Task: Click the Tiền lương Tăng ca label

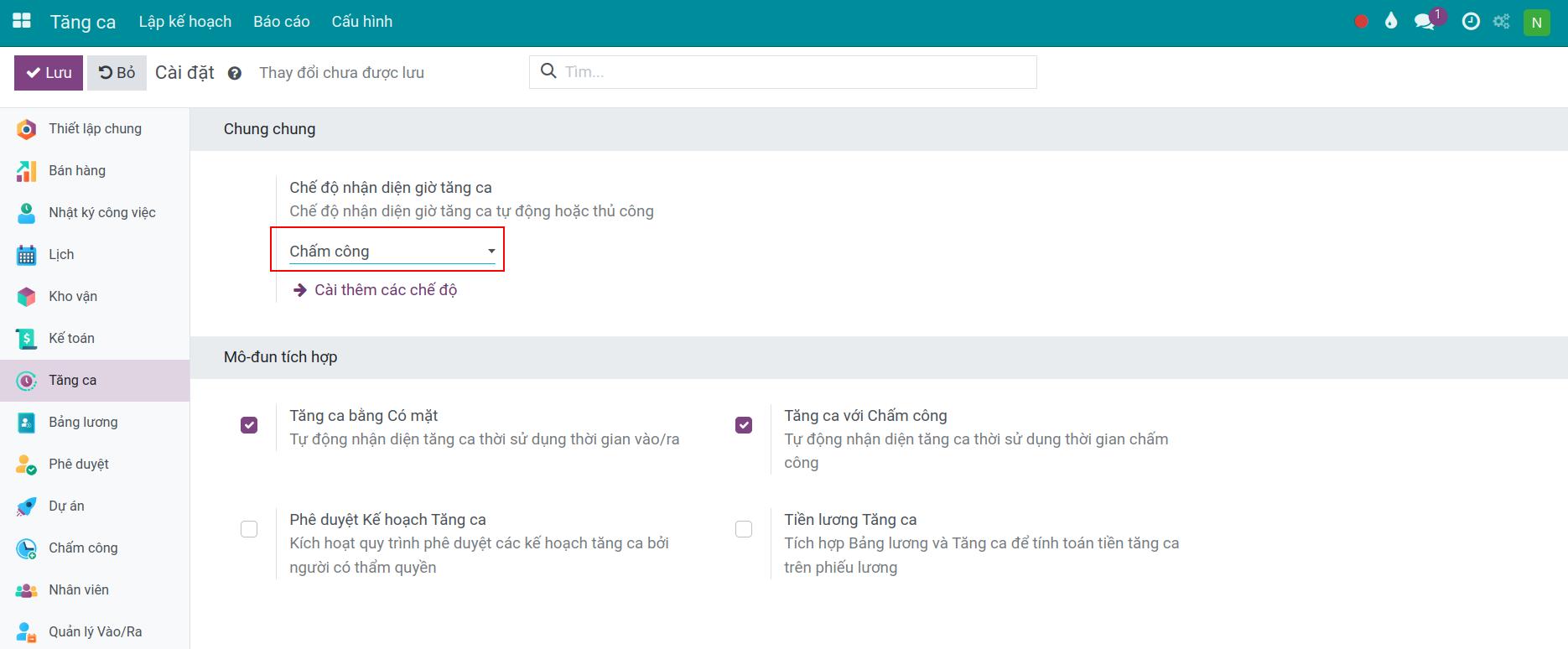Action: click(x=850, y=520)
